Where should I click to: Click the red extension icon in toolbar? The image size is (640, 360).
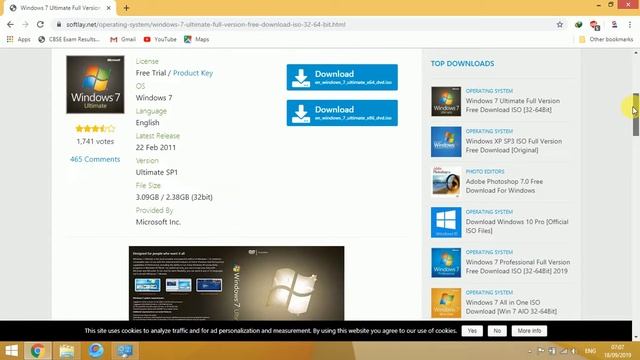[x=595, y=25]
